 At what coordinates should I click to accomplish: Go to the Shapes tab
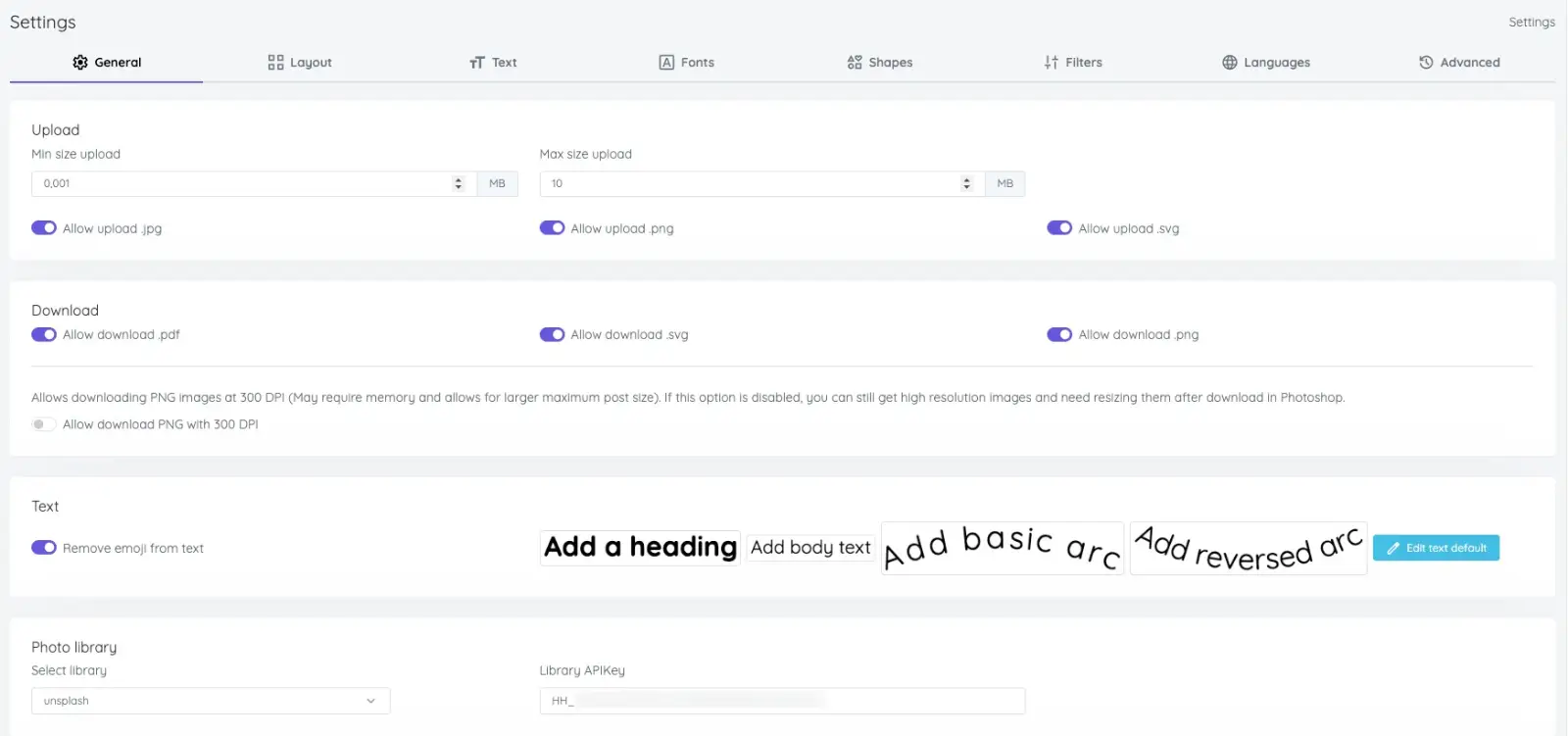pyautogui.click(x=880, y=63)
